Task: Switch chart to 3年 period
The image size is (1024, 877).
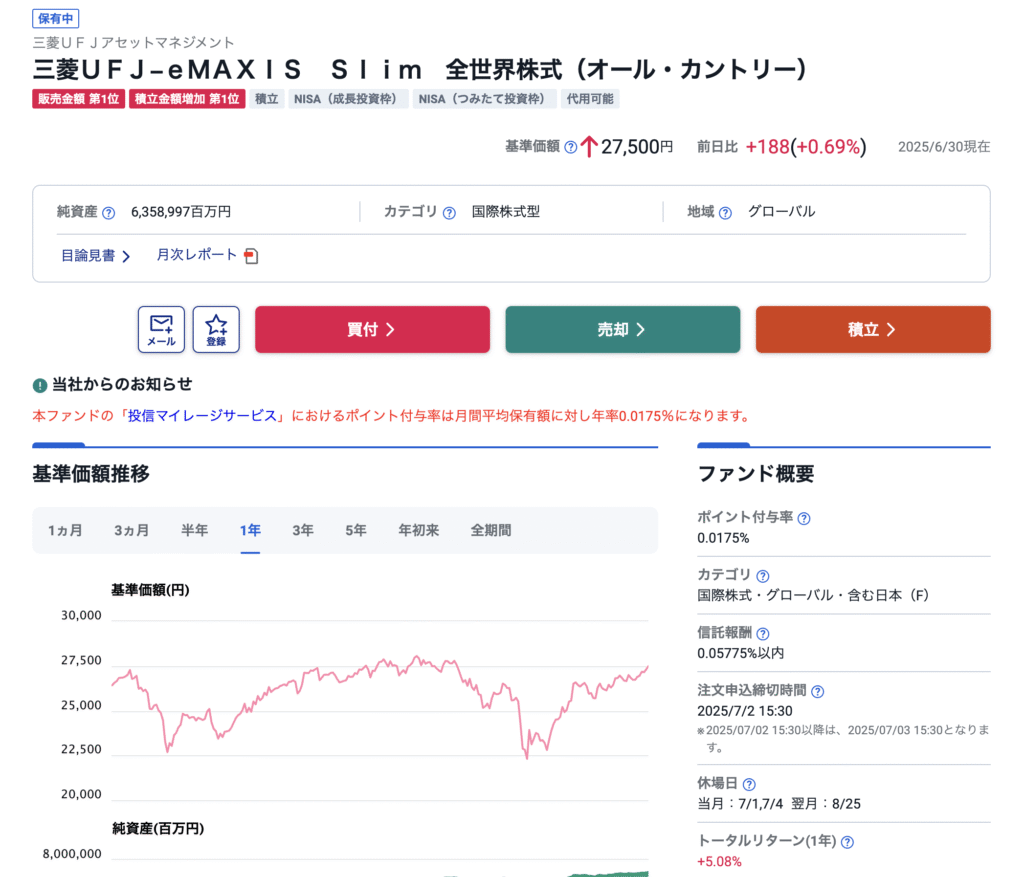Action: click(303, 530)
